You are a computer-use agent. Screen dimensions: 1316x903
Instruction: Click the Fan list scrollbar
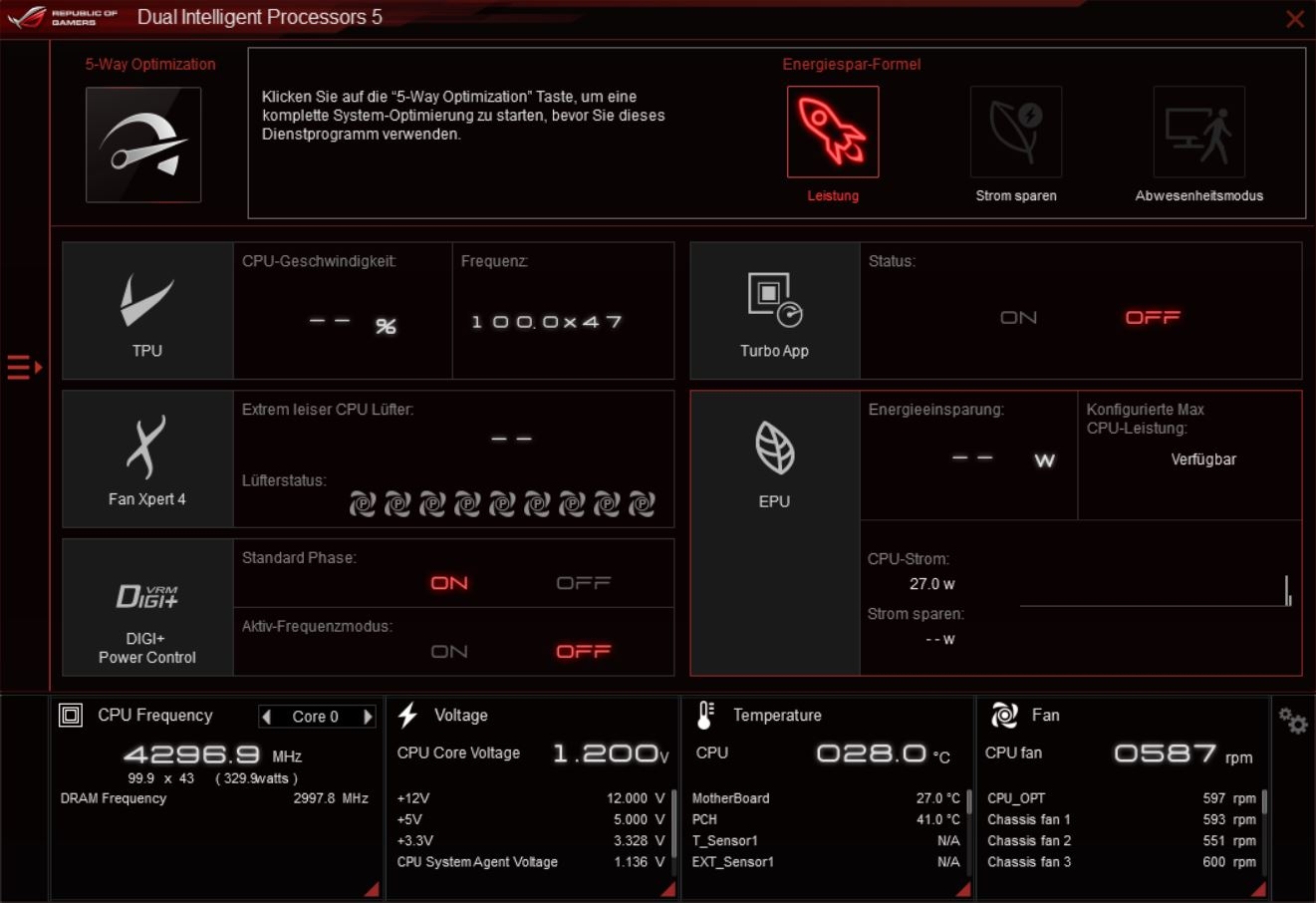(1264, 803)
